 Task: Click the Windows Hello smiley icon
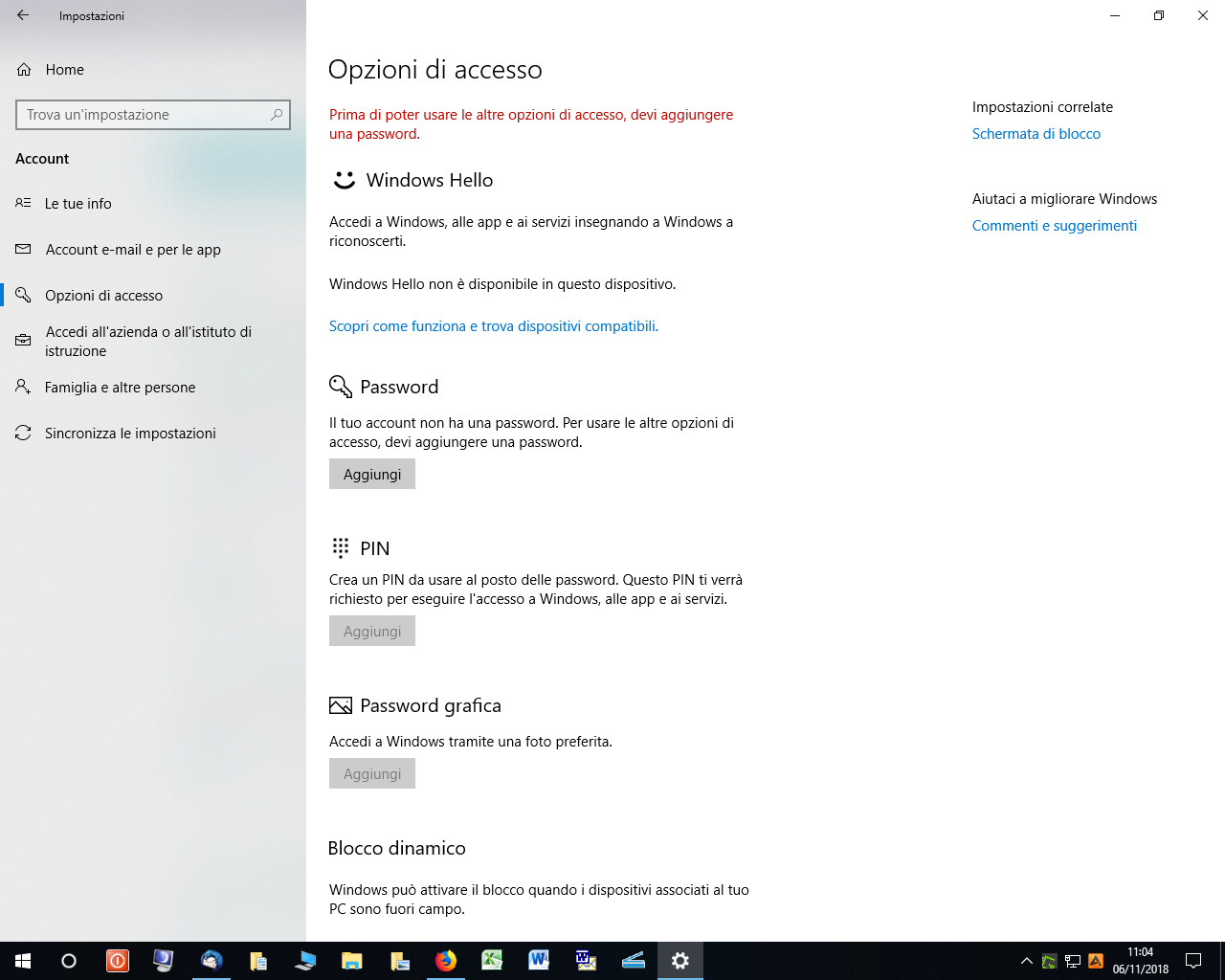[344, 180]
